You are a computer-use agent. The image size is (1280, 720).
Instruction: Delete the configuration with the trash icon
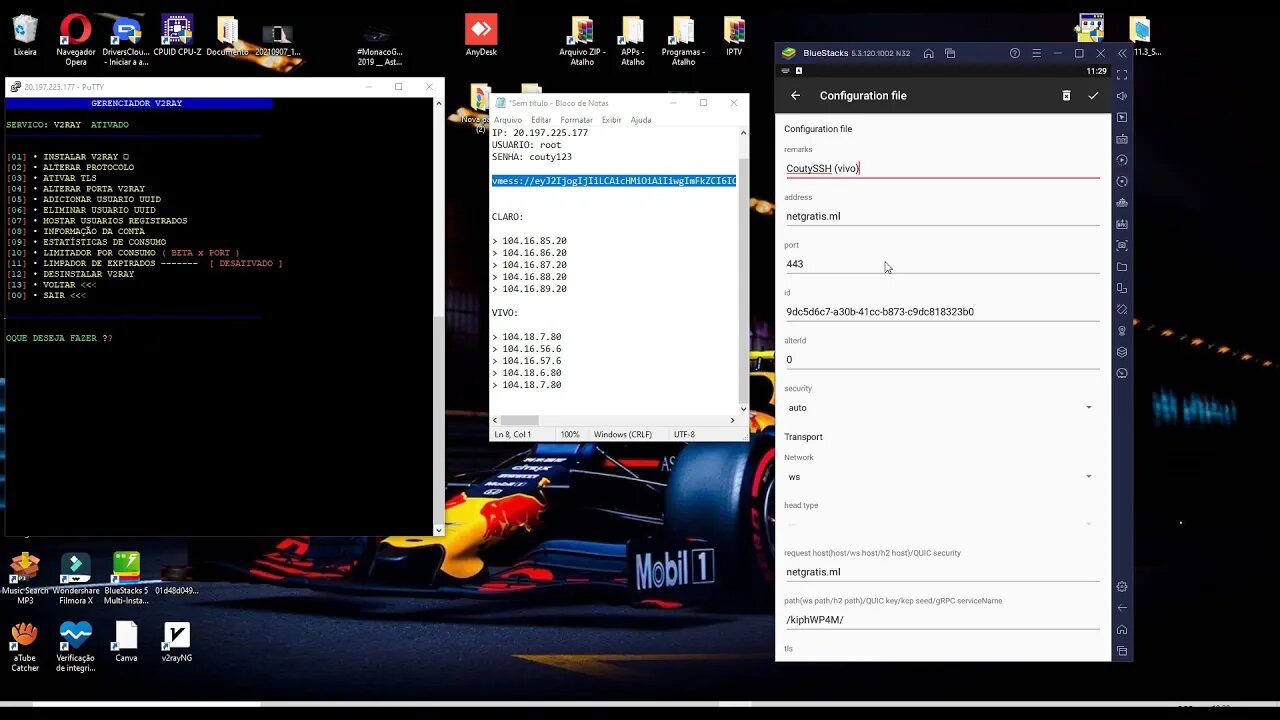[x=1066, y=96]
